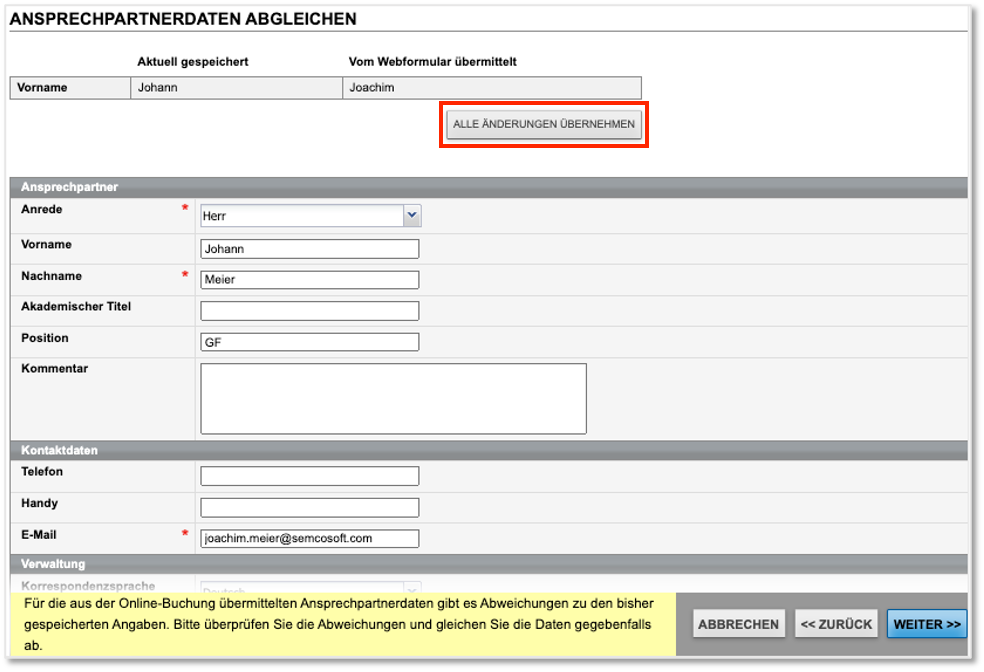Click into the Akademischer Titel field

point(309,311)
